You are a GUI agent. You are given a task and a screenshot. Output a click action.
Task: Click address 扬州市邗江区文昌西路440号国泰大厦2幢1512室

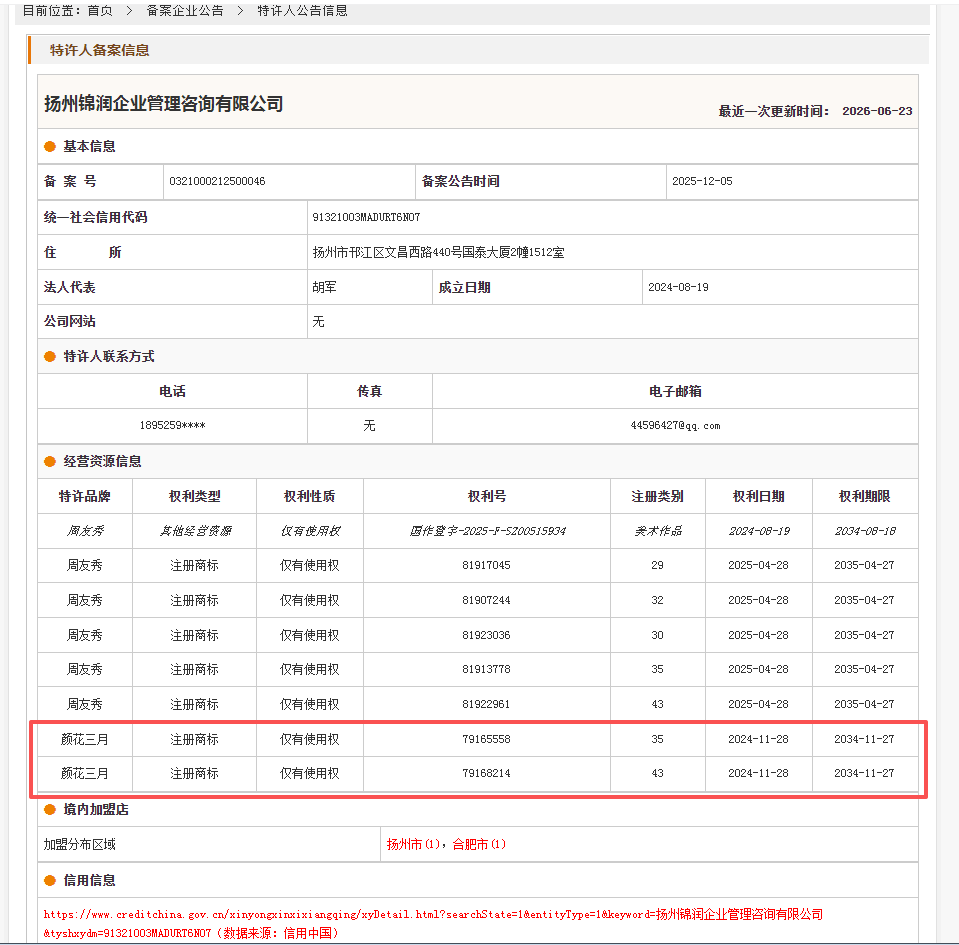439,252
